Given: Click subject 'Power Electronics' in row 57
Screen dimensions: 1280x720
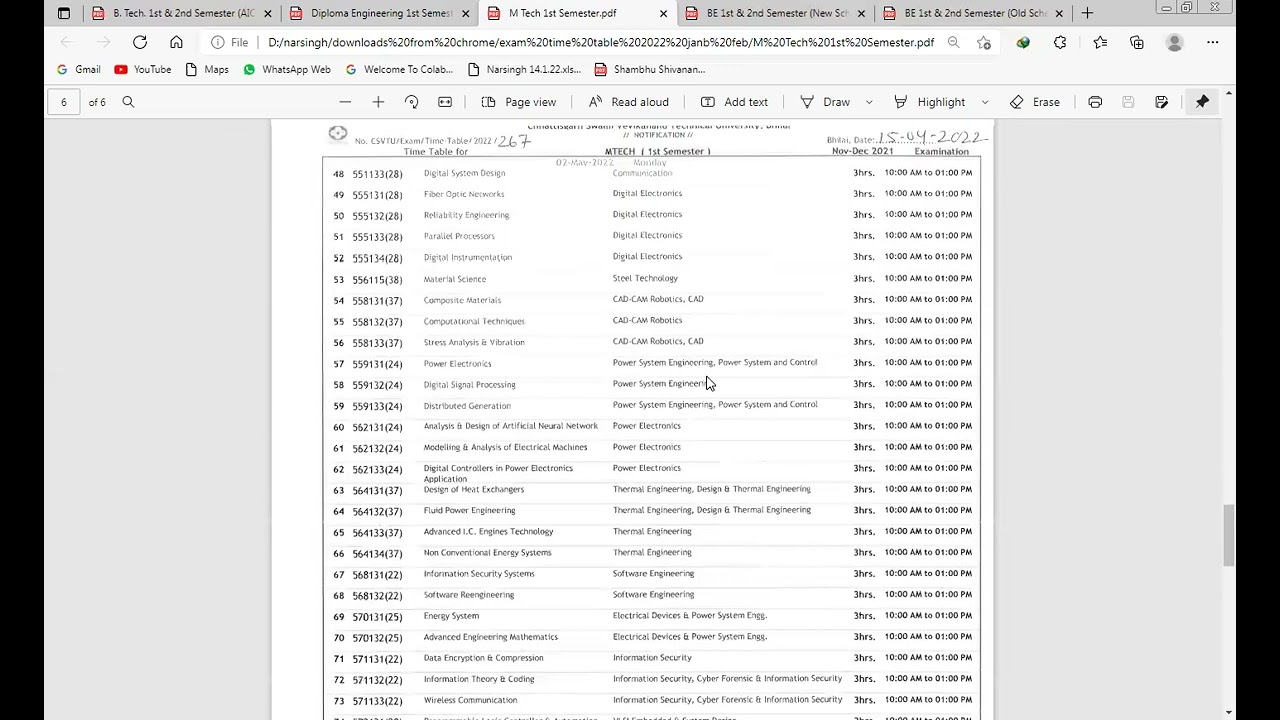Looking at the screenshot, I should (457, 364).
